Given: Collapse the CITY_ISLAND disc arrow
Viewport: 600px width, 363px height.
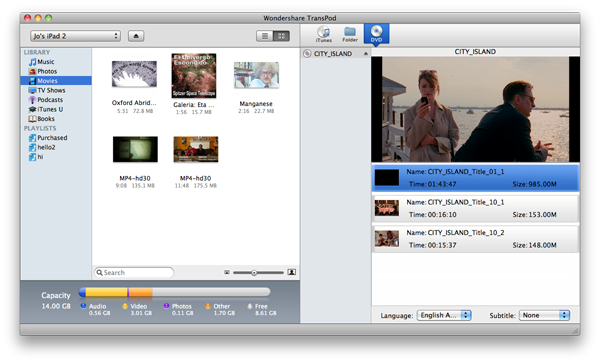Looking at the screenshot, I should (365, 54).
